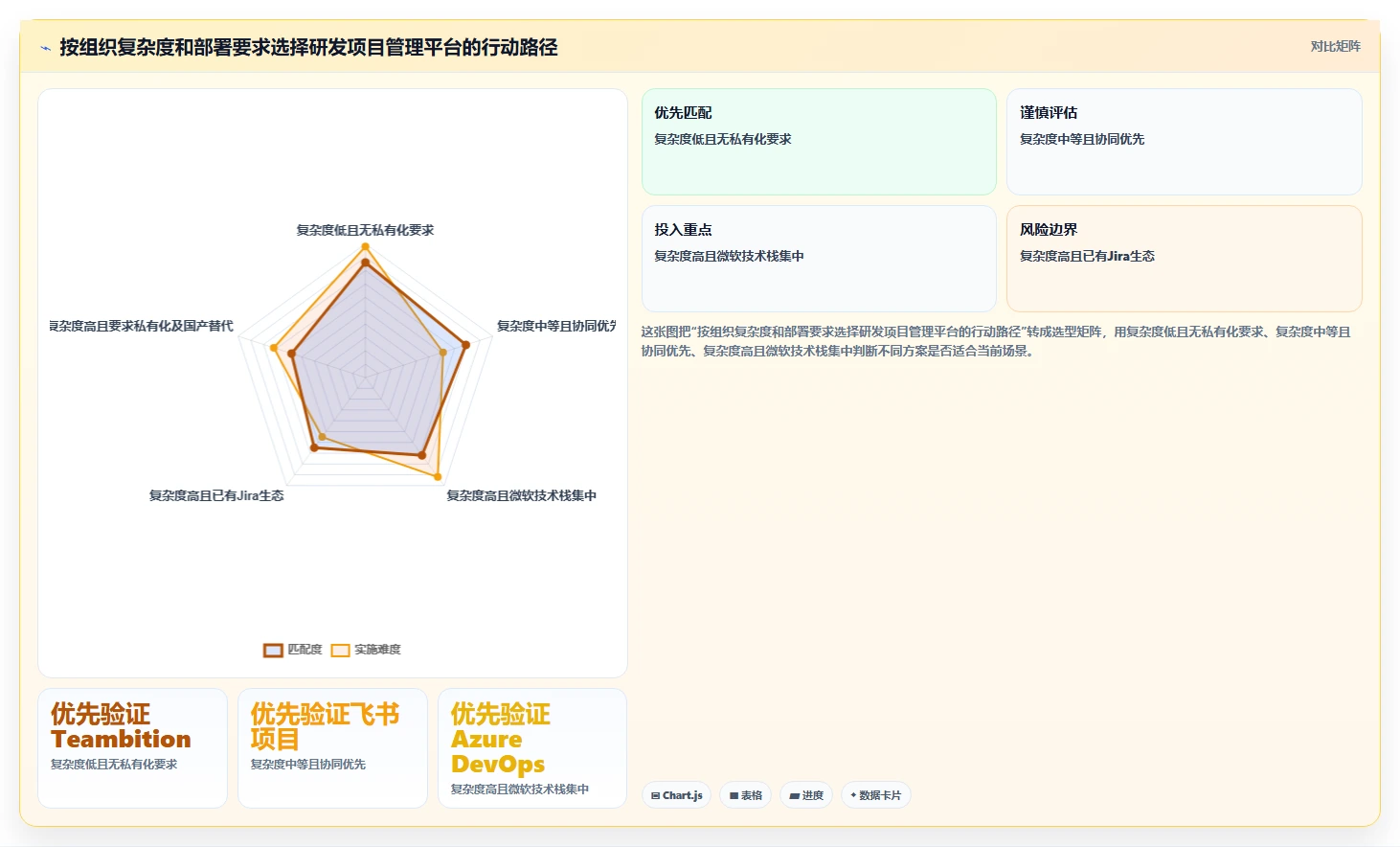The height and width of the screenshot is (847, 1400).
Task: Select the 优先验证 Azure DevOps card
Action: [532, 748]
